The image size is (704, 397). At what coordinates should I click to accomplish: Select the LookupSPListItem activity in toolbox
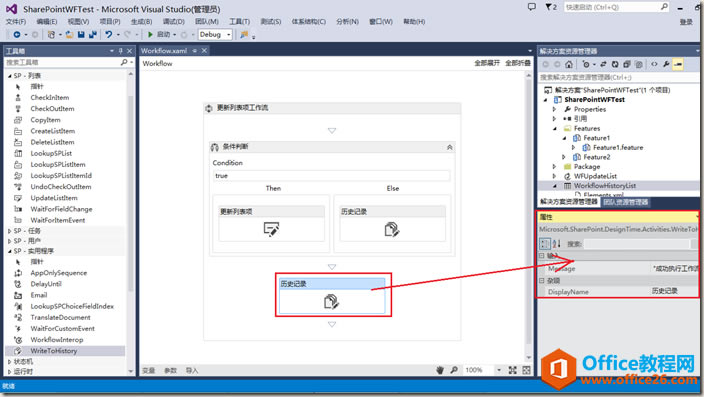click(57, 164)
